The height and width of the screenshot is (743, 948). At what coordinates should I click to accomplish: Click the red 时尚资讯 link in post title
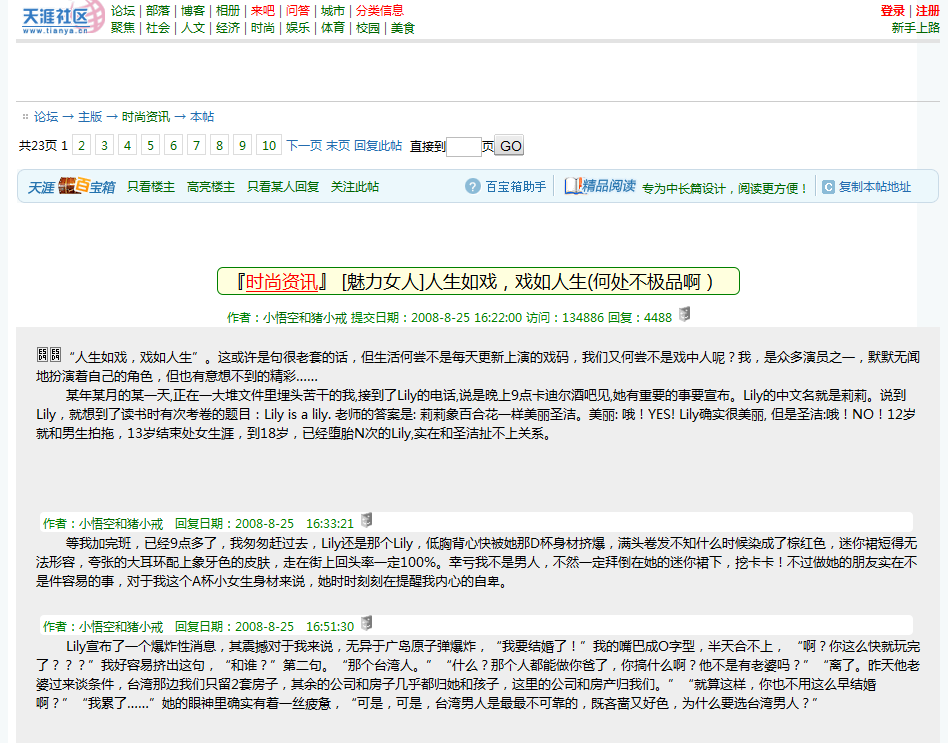[x=282, y=282]
